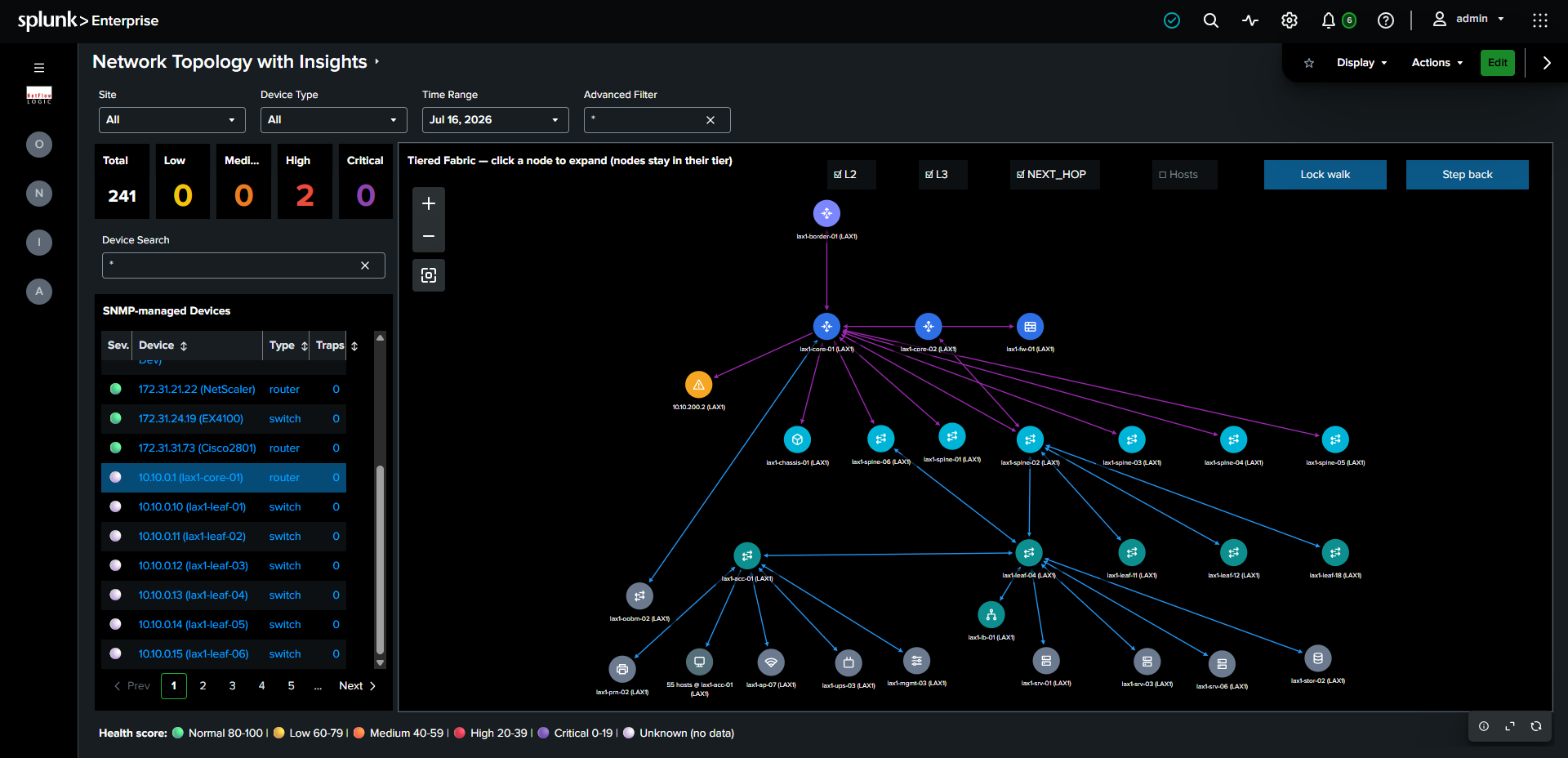Screen dimensions: 1568x758
Task: Refresh the panel
Action: click(x=1536, y=726)
